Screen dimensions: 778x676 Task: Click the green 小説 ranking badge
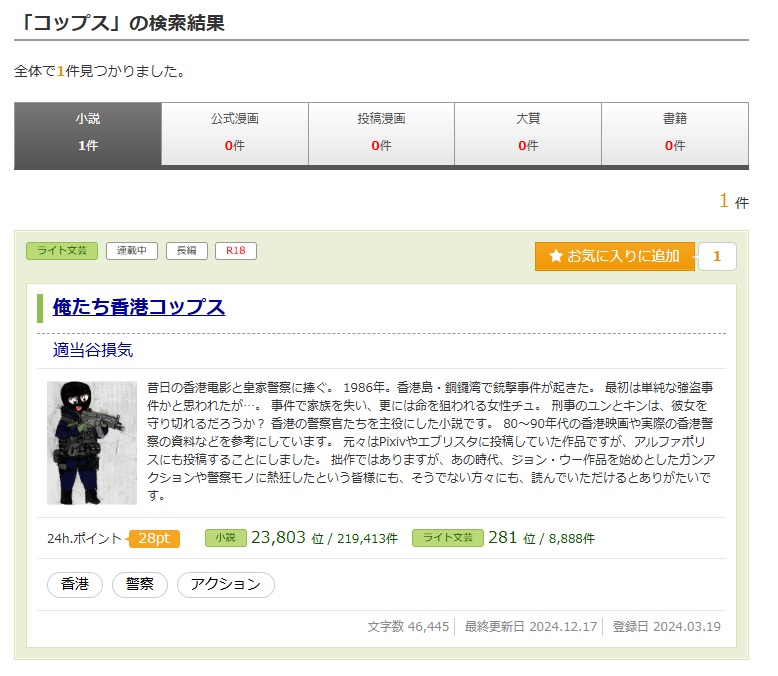225,538
